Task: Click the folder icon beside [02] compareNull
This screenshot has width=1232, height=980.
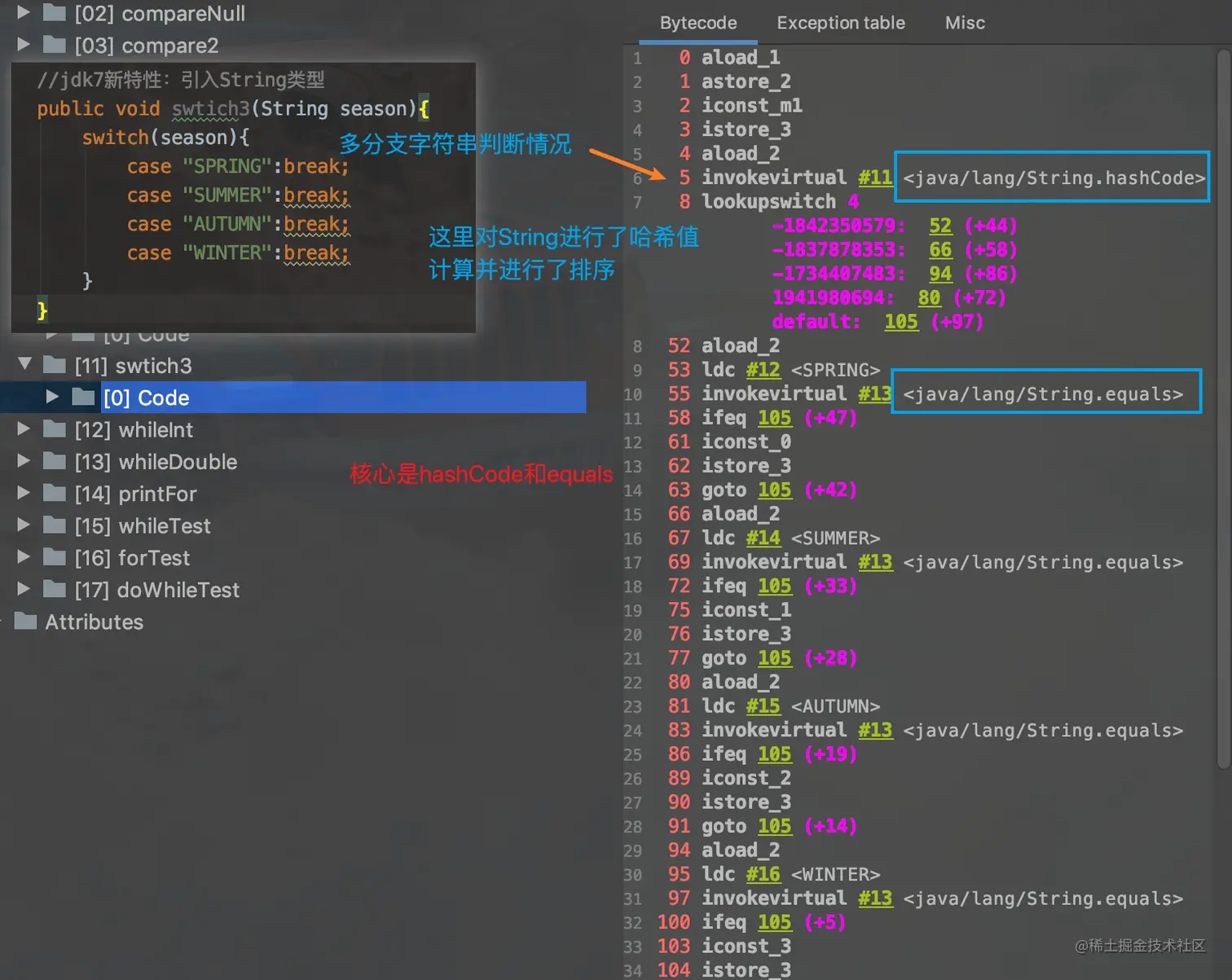Action: click(x=54, y=12)
